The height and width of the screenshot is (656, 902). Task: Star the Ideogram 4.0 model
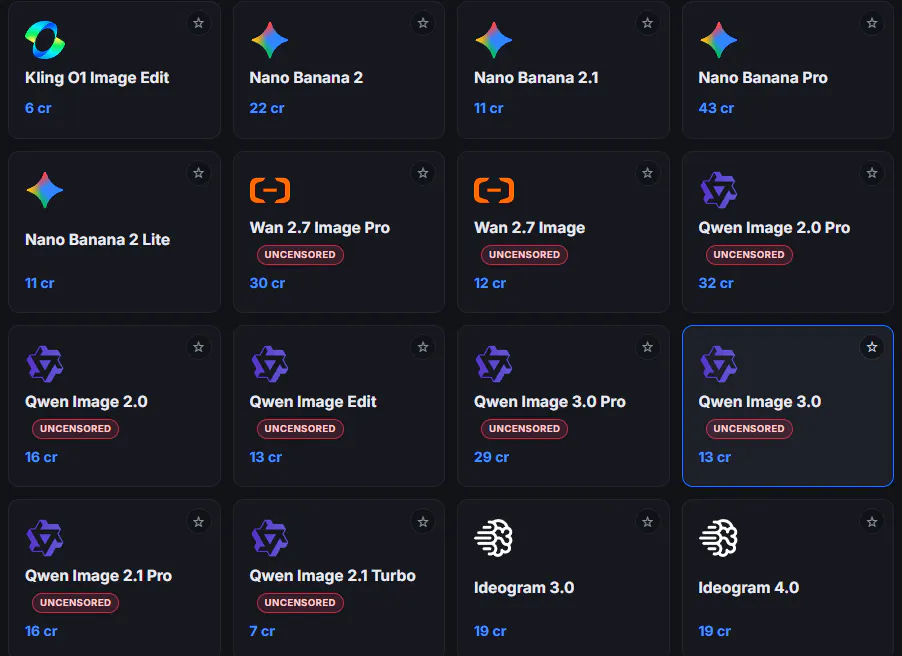(872, 522)
